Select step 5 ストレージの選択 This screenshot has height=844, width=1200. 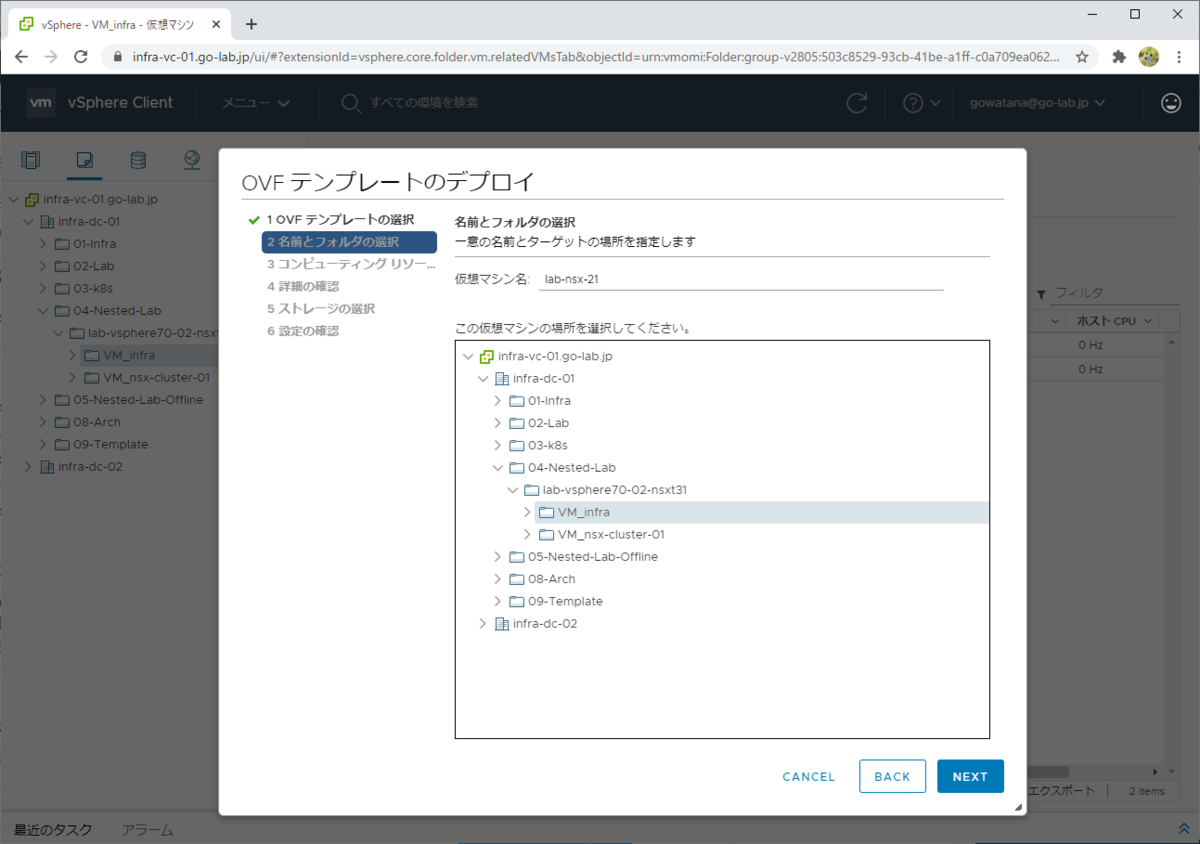click(x=321, y=309)
